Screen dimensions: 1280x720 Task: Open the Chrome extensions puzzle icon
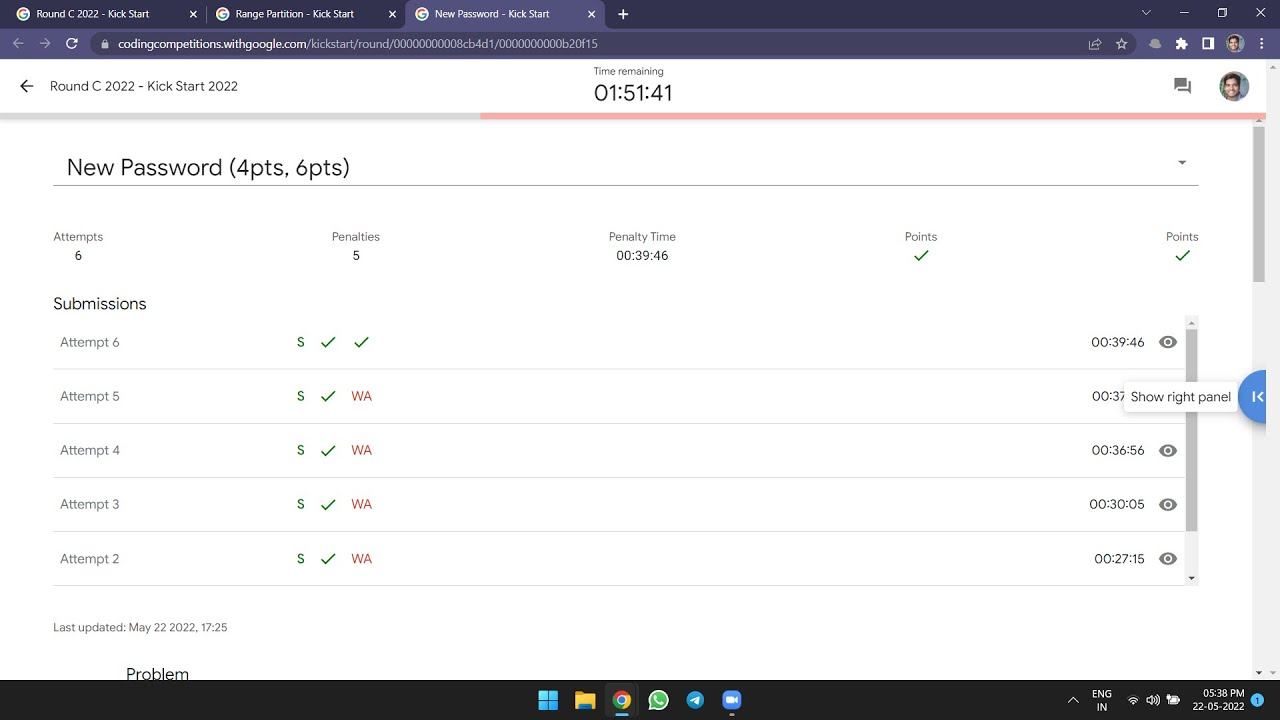1182,44
